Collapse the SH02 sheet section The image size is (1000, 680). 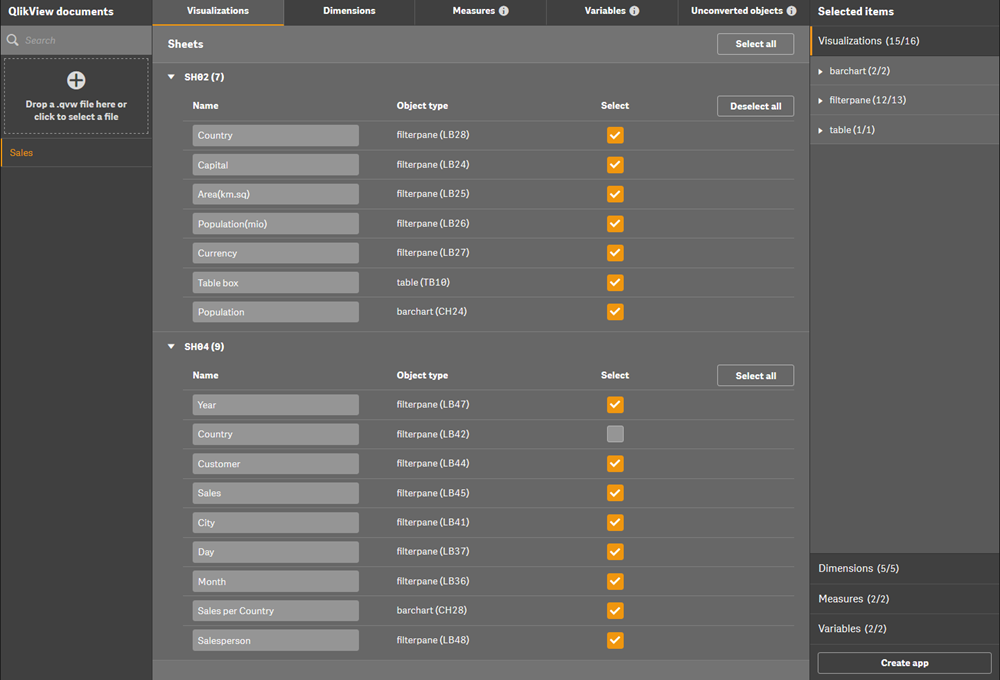point(171,77)
